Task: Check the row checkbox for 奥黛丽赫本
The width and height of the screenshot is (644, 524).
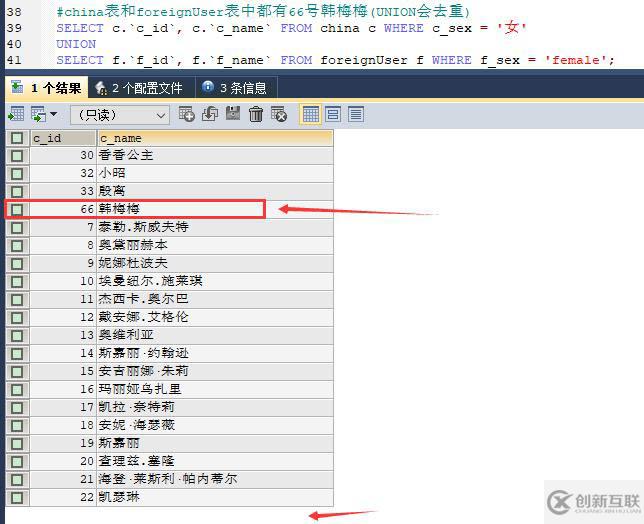Action: 17,246
